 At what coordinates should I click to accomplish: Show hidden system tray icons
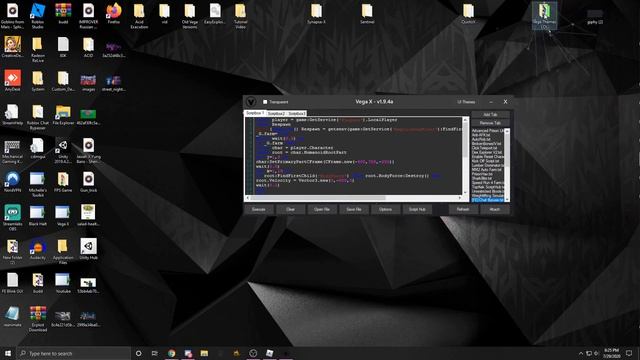[x=581, y=353]
